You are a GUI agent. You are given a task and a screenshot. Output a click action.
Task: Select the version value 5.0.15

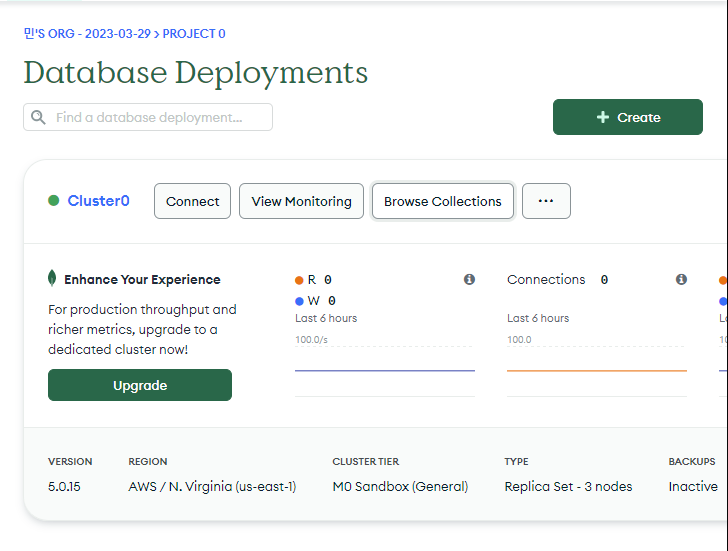[64, 486]
